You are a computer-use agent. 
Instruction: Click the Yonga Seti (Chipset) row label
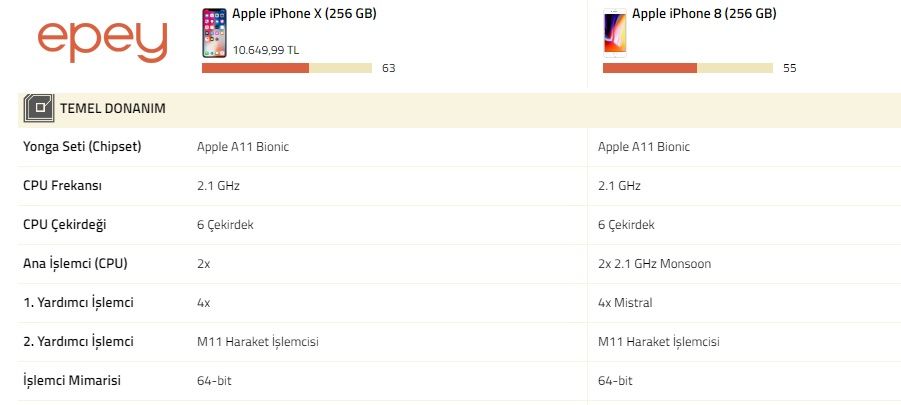point(82,147)
